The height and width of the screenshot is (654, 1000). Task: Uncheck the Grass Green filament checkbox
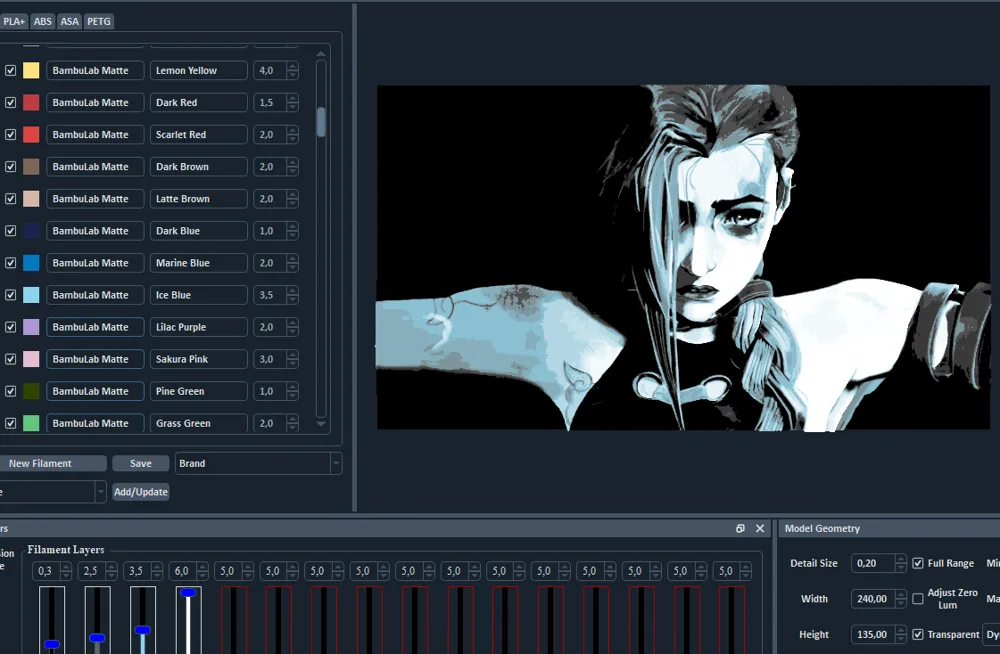pos(11,423)
